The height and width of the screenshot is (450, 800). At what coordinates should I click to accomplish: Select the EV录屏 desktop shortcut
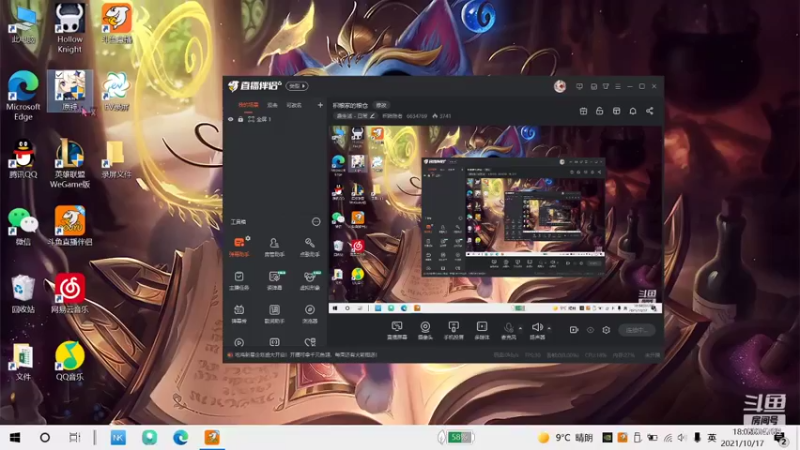click(x=116, y=91)
